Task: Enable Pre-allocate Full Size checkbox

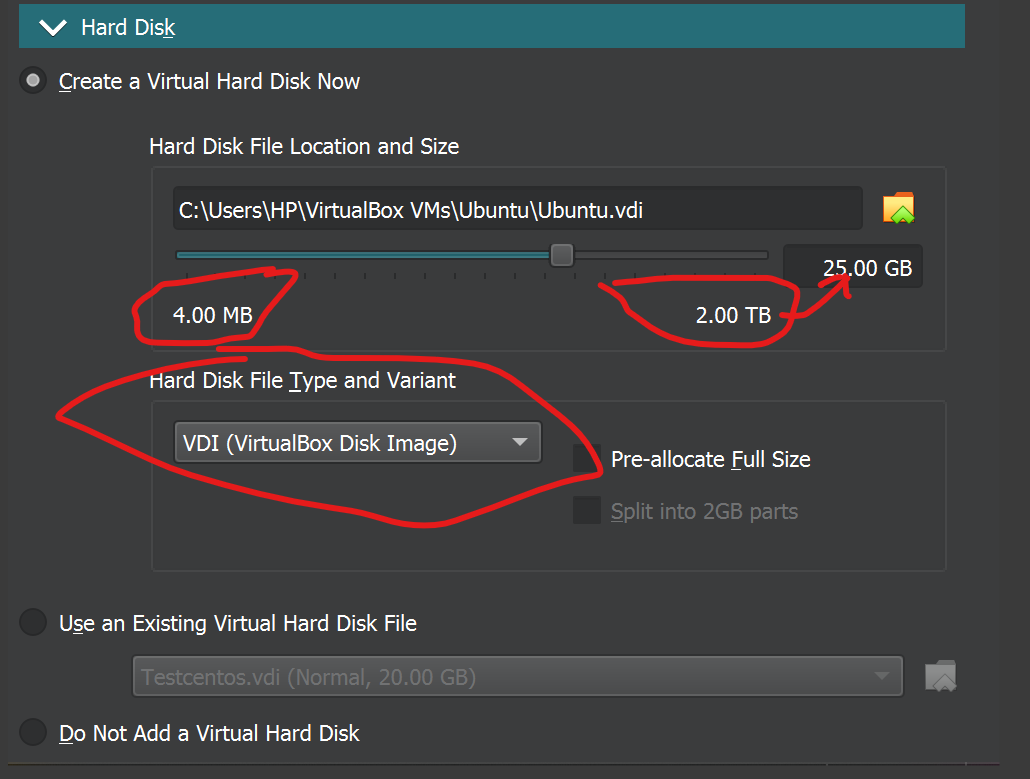Action: tap(587, 458)
